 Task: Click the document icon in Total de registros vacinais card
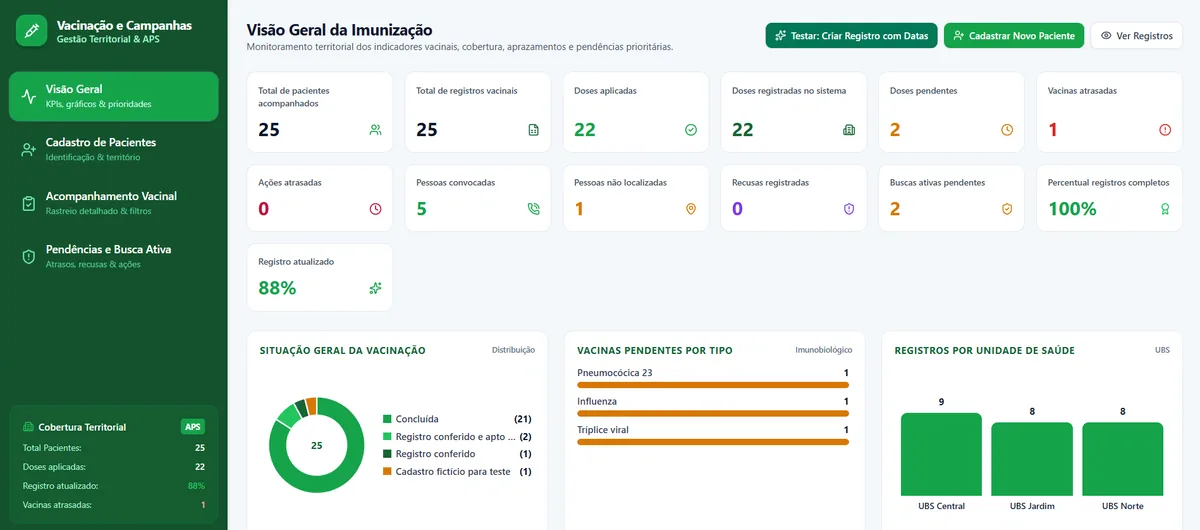[x=534, y=130]
